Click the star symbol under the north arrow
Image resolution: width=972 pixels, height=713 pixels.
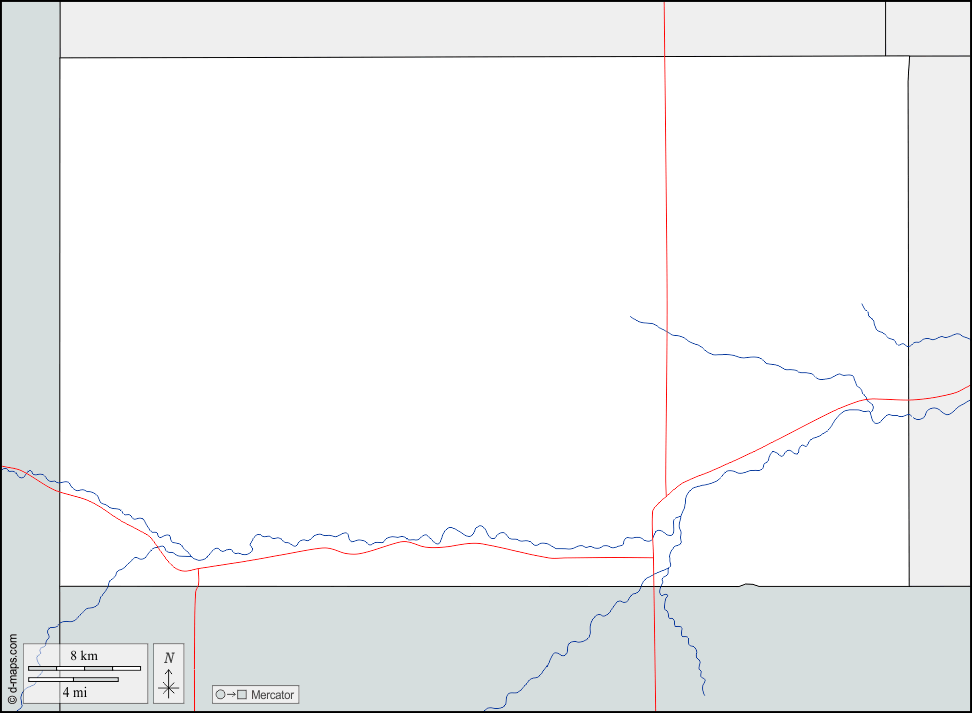point(169,687)
